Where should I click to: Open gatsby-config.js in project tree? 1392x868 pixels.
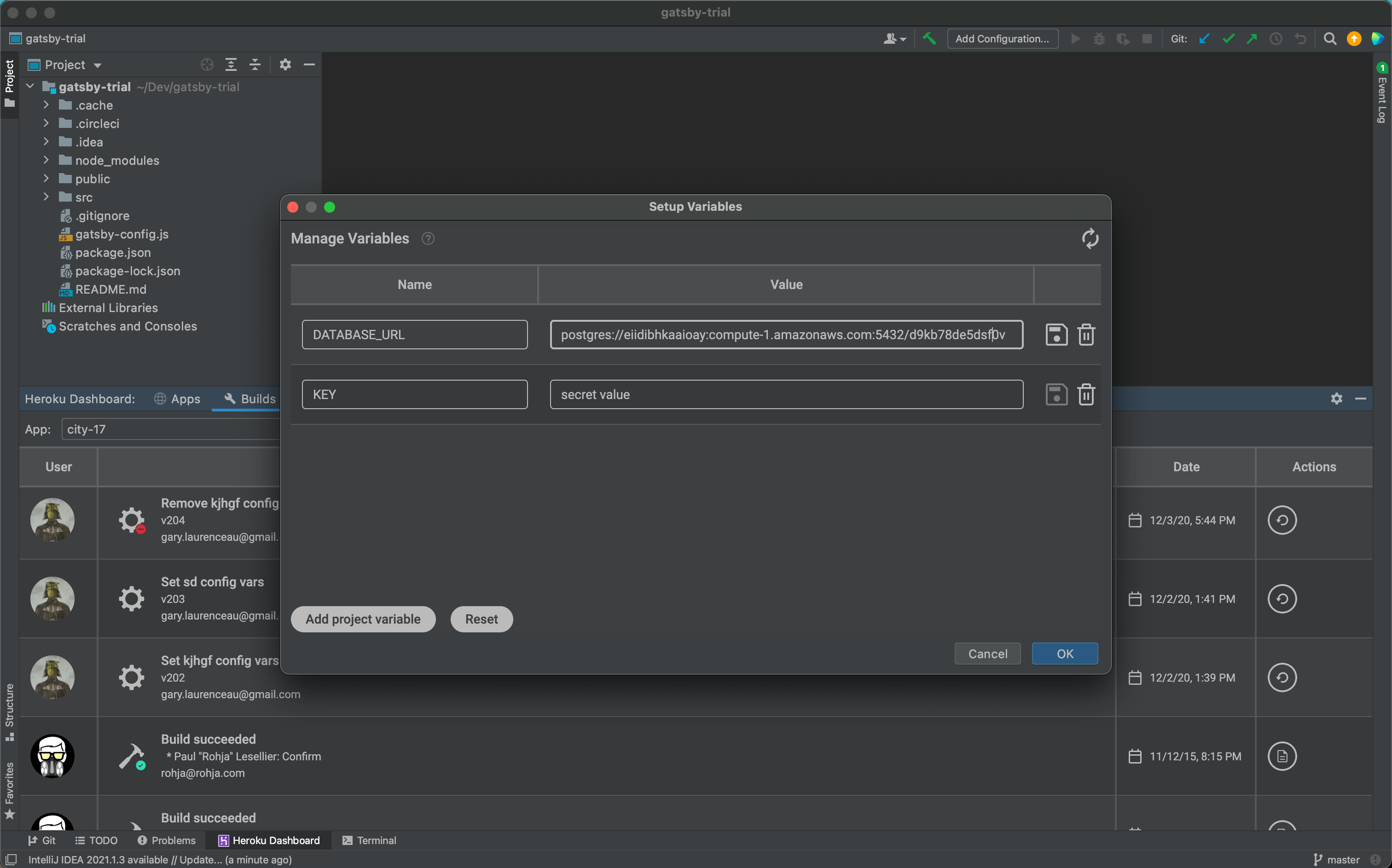click(x=122, y=234)
